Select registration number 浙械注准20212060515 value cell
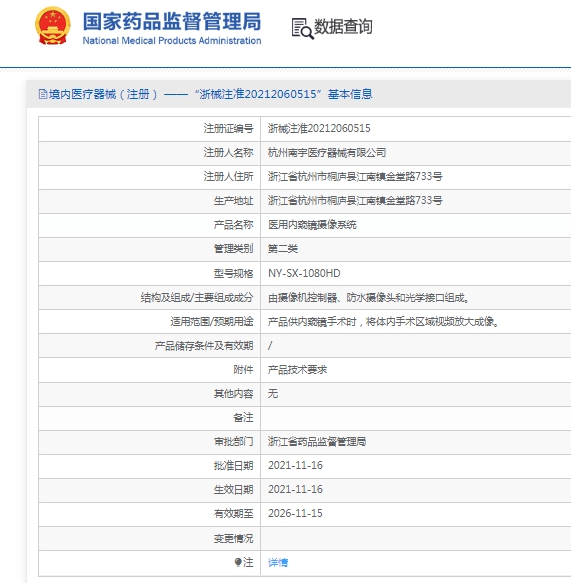The height and width of the screenshot is (583, 571). click(319, 128)
